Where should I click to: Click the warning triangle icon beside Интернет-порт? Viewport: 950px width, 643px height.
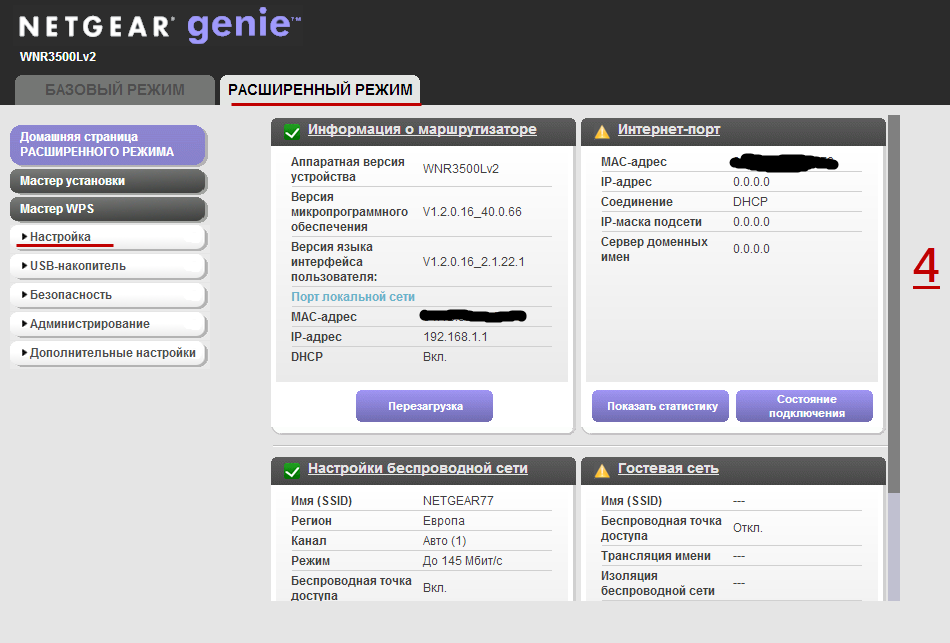point(602,132)
